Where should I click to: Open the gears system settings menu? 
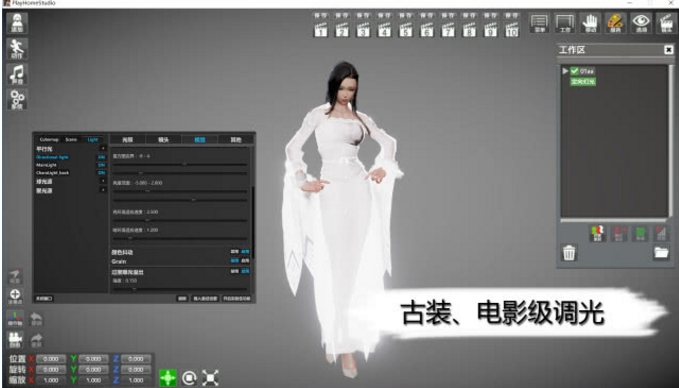click(17, 99)
